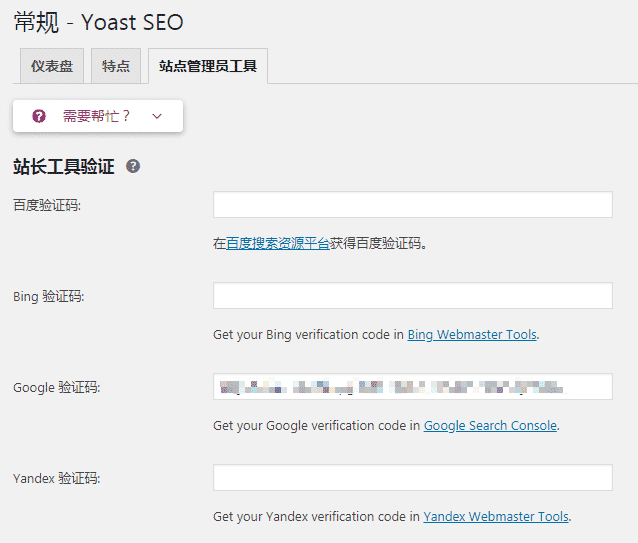Expand the 需要帮忙 chevron arrow
638x543 pixels.
(x=157, y=116)
